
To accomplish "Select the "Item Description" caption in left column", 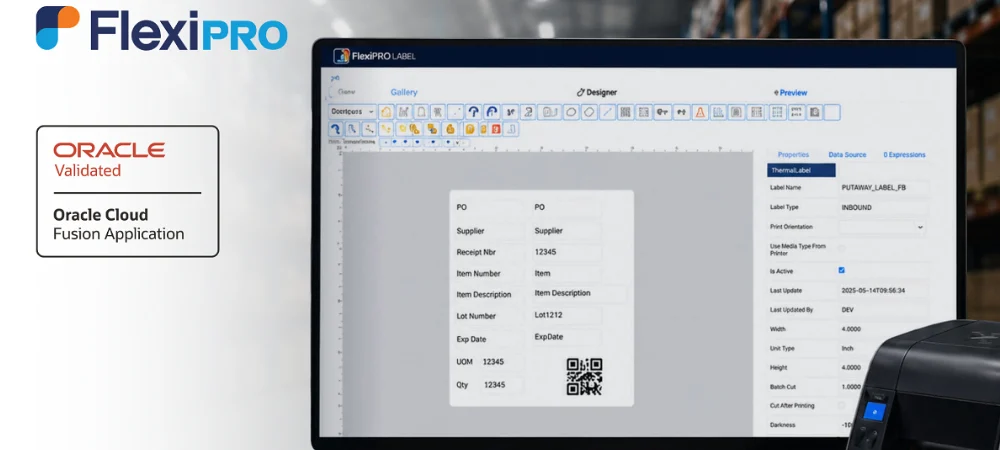I will 483,295.
